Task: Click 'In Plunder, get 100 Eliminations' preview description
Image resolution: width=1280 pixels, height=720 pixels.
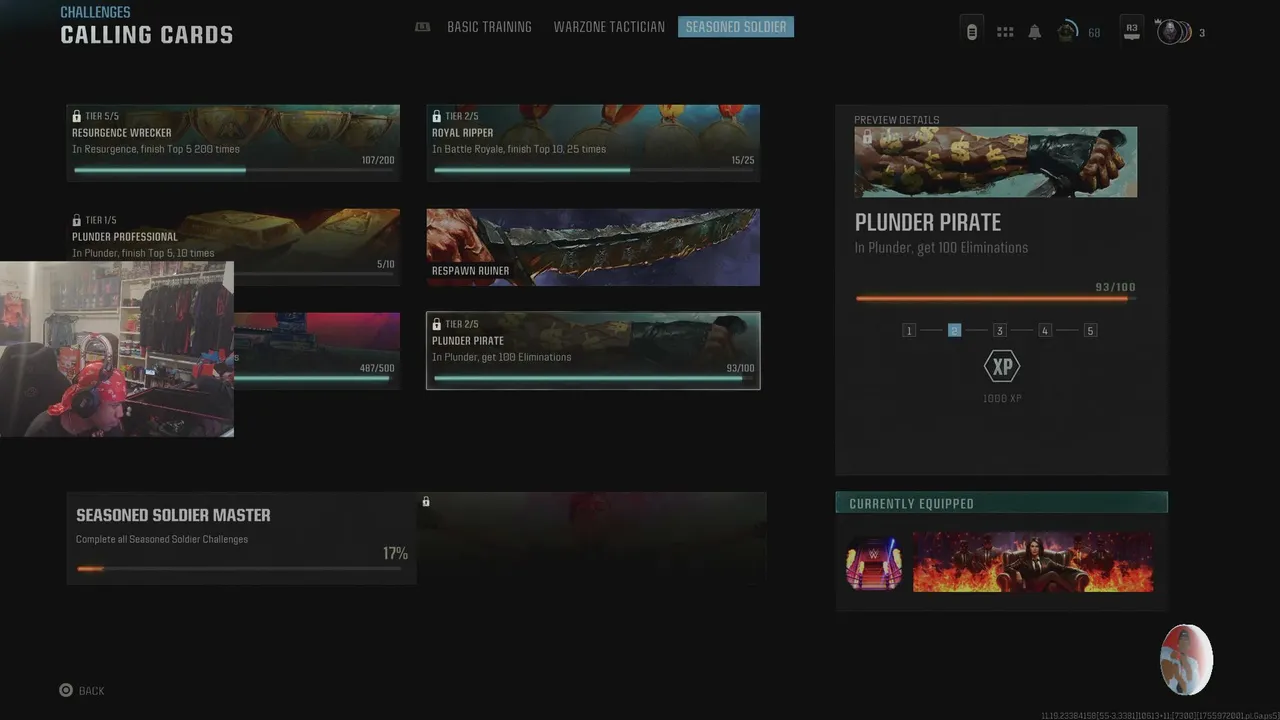Action: 941,247
